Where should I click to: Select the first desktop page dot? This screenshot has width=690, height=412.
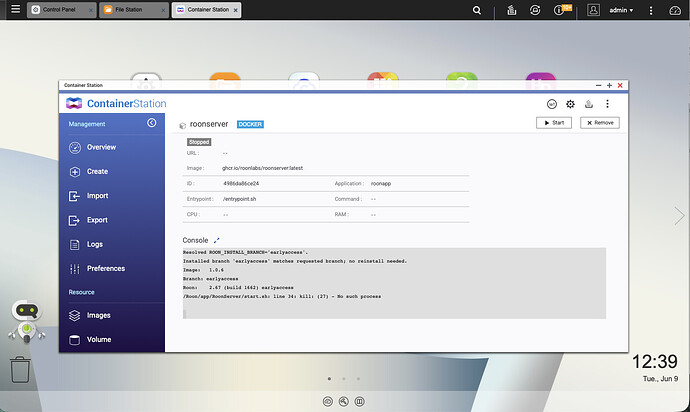[329, 379]
